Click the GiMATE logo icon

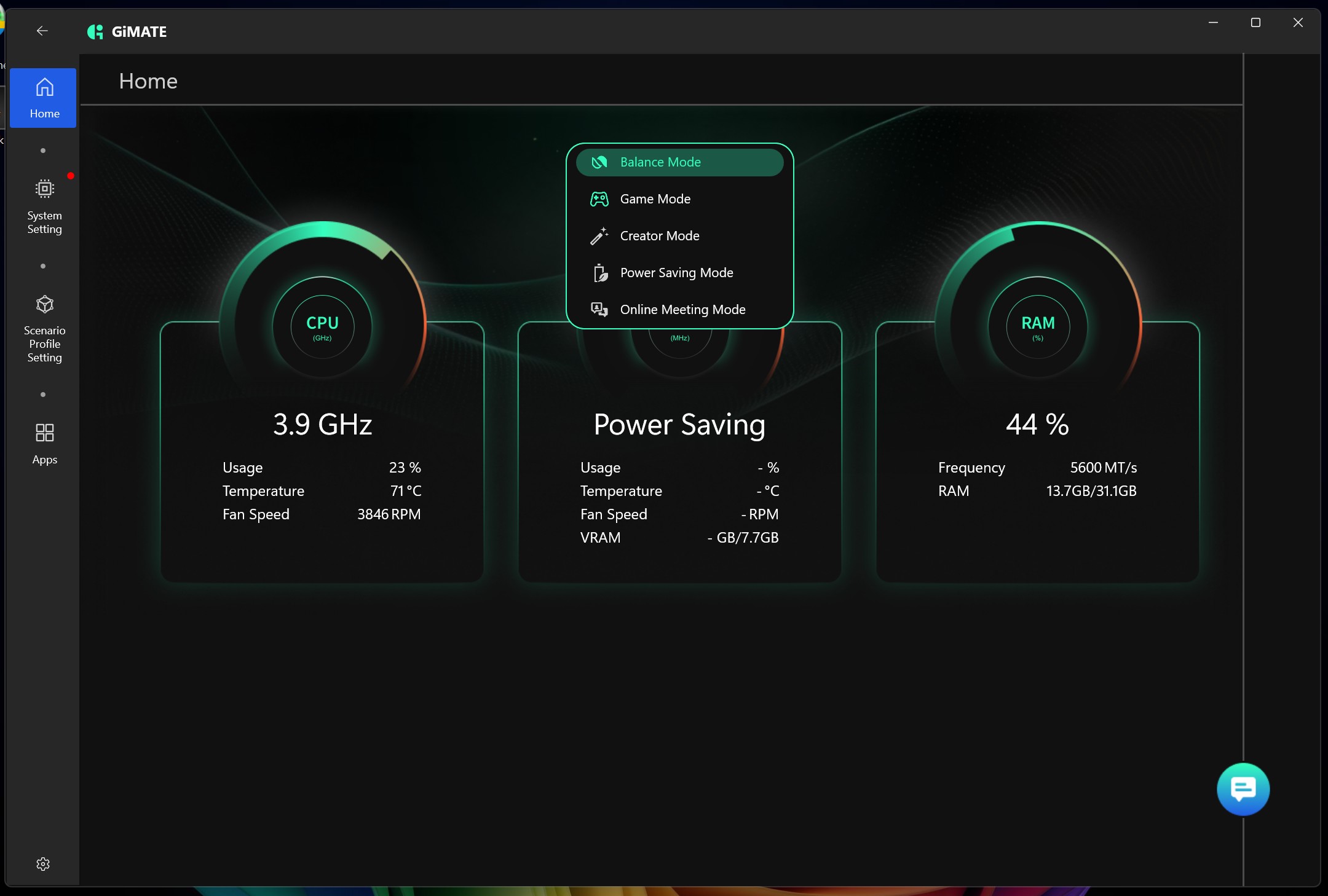click(x=95, y=31)
